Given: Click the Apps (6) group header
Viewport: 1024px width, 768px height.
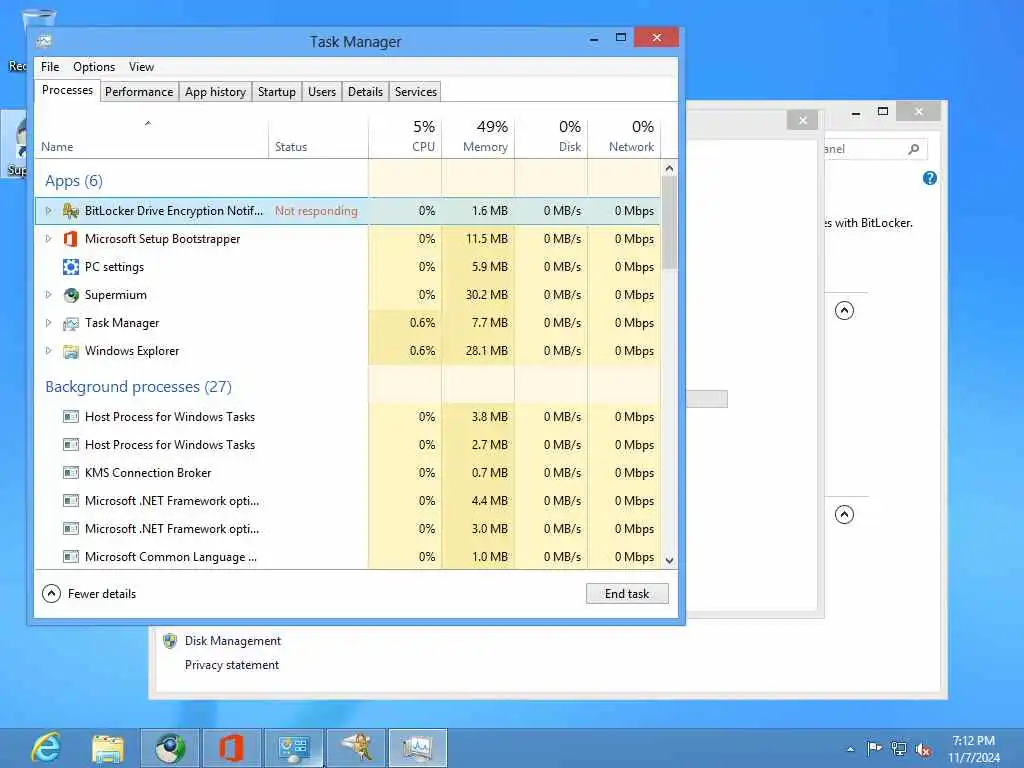Looking at the screenshot, I should coord(74,181).
